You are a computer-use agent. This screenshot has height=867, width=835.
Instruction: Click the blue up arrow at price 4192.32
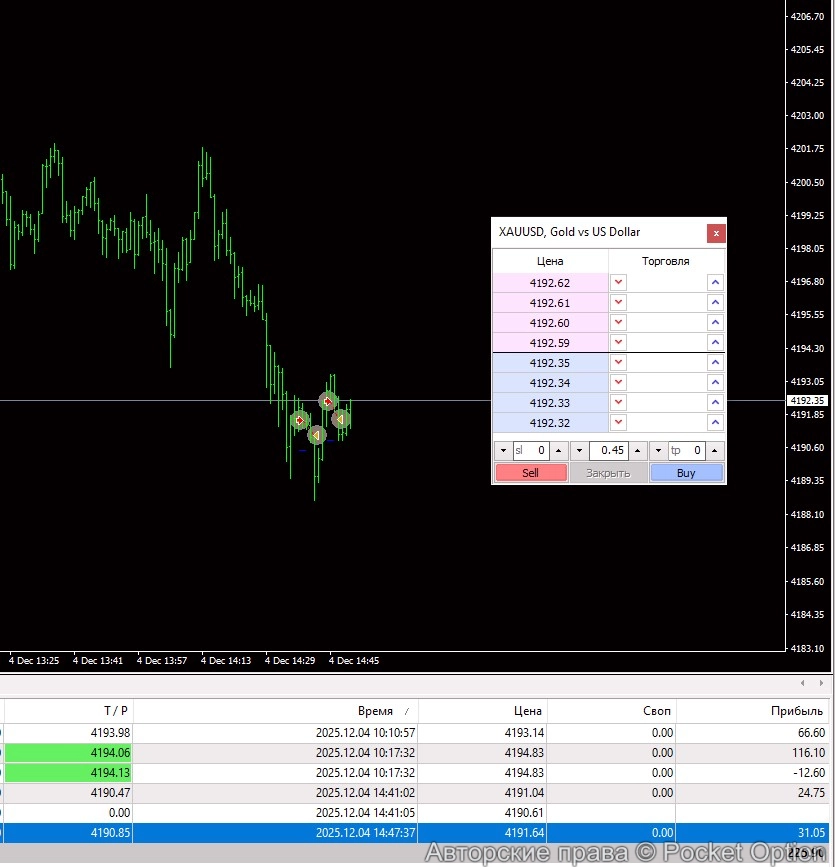click(x=715, y=423)
